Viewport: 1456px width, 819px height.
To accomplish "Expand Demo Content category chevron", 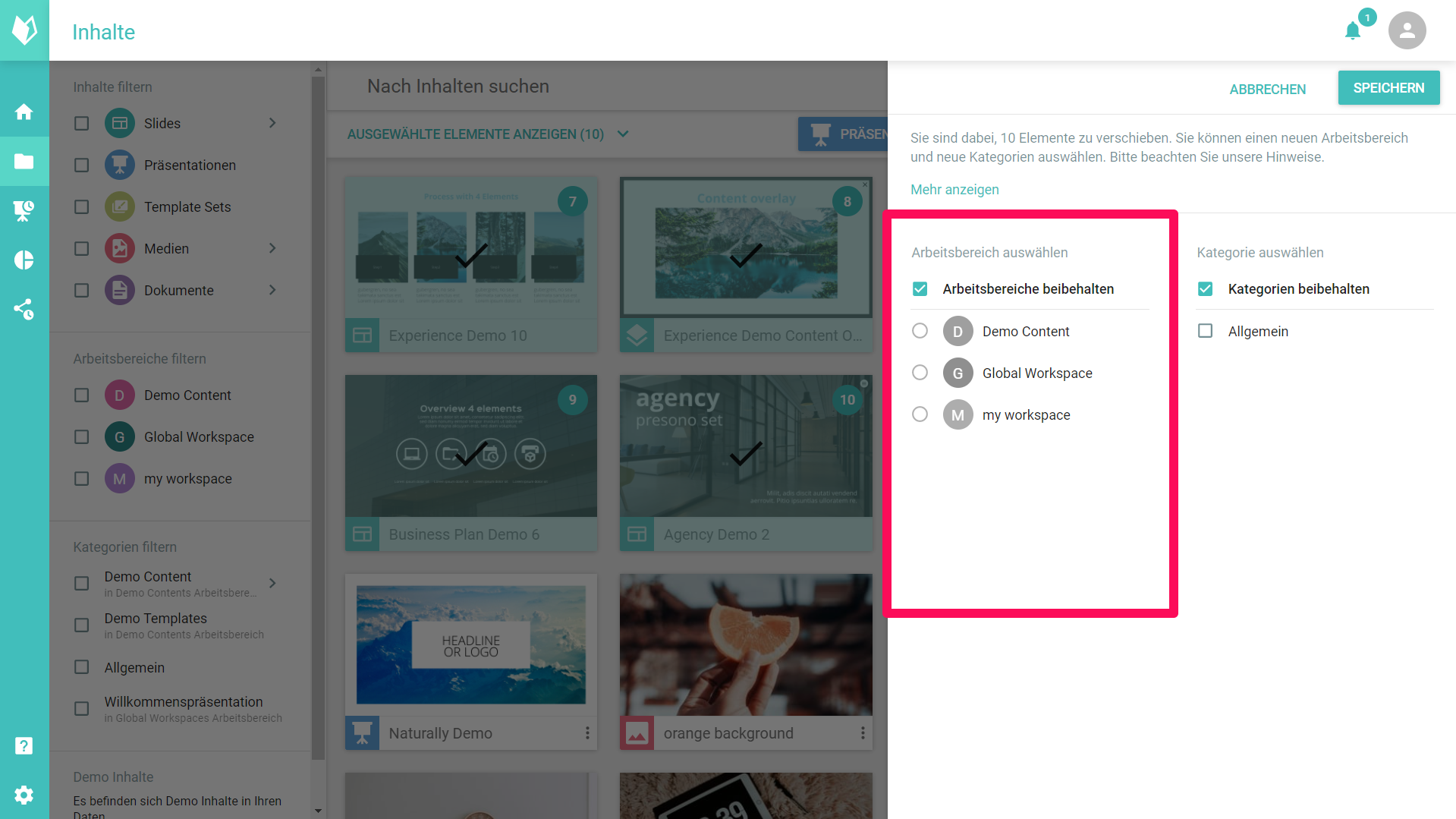I will tap(272, 583).
